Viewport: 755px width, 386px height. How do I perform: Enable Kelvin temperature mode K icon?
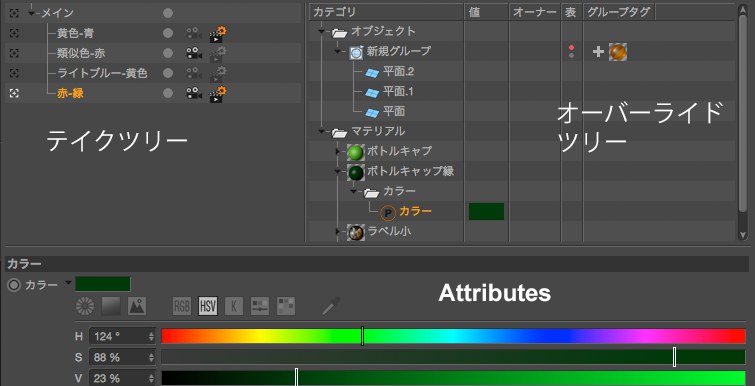click(x=234, y=306)
